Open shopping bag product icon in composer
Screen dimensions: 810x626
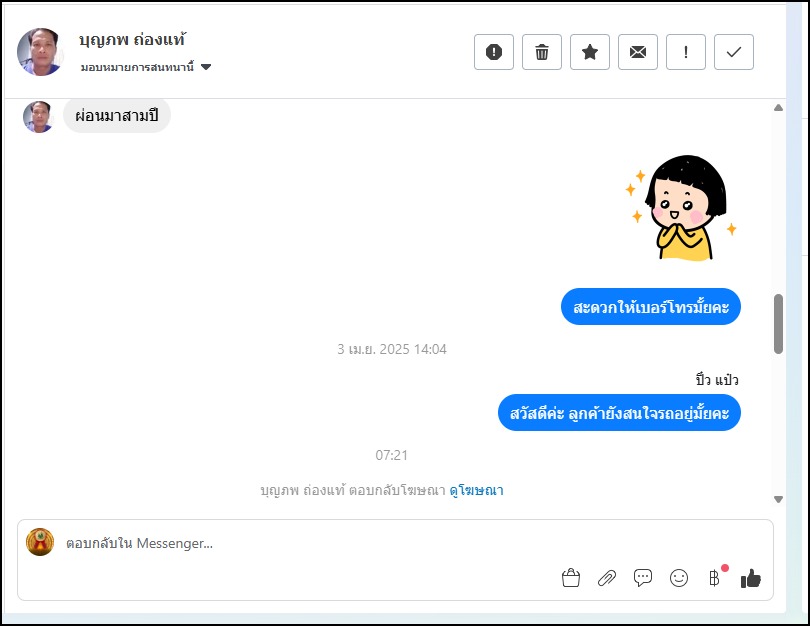click(571, 578)
